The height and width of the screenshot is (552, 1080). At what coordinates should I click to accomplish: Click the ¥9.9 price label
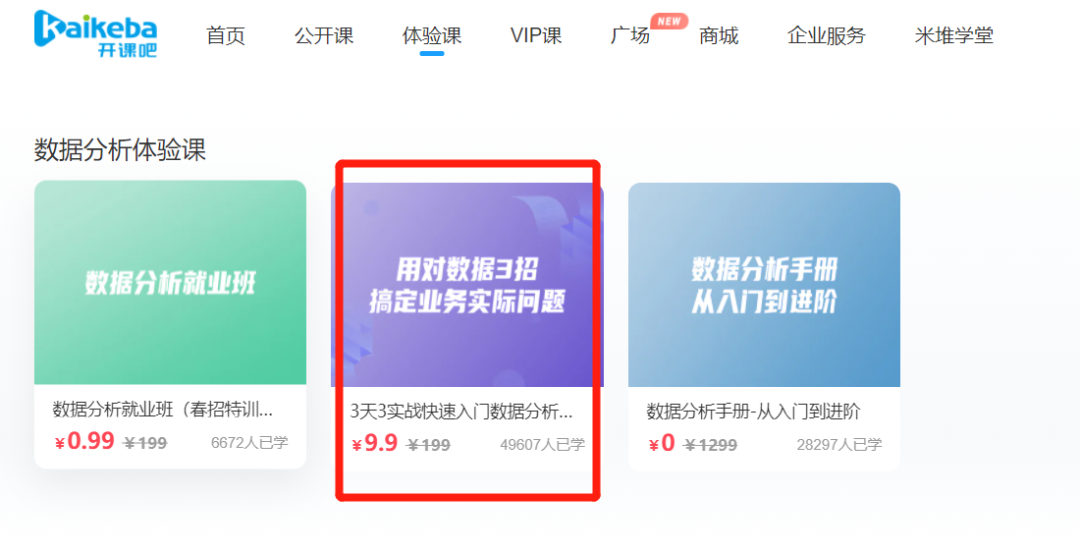375,443
